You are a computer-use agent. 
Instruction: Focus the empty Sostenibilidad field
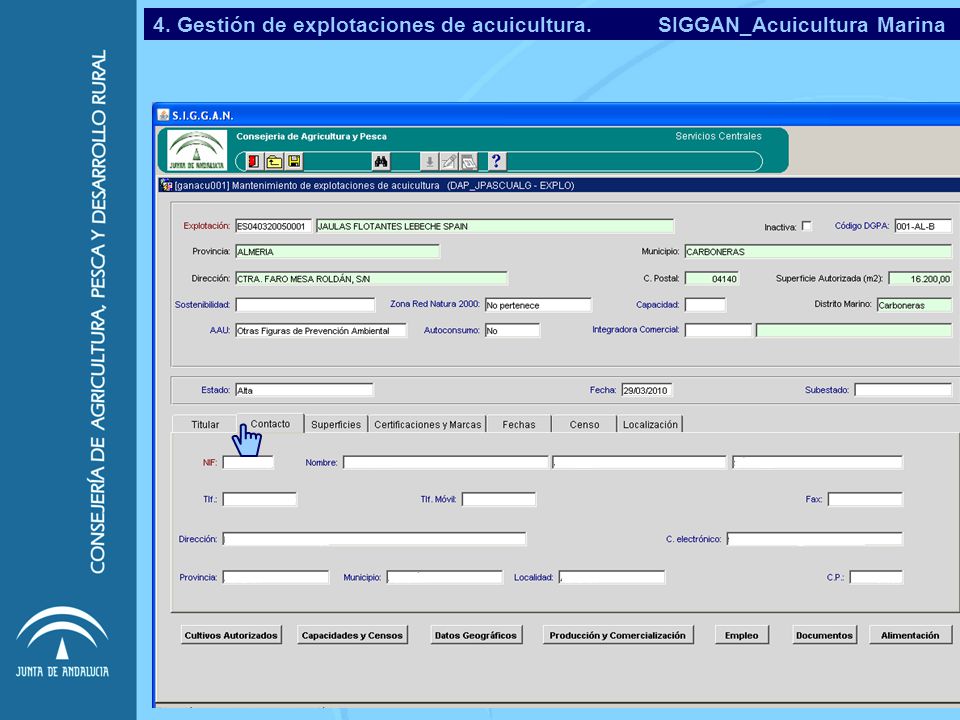coord(305,305)
